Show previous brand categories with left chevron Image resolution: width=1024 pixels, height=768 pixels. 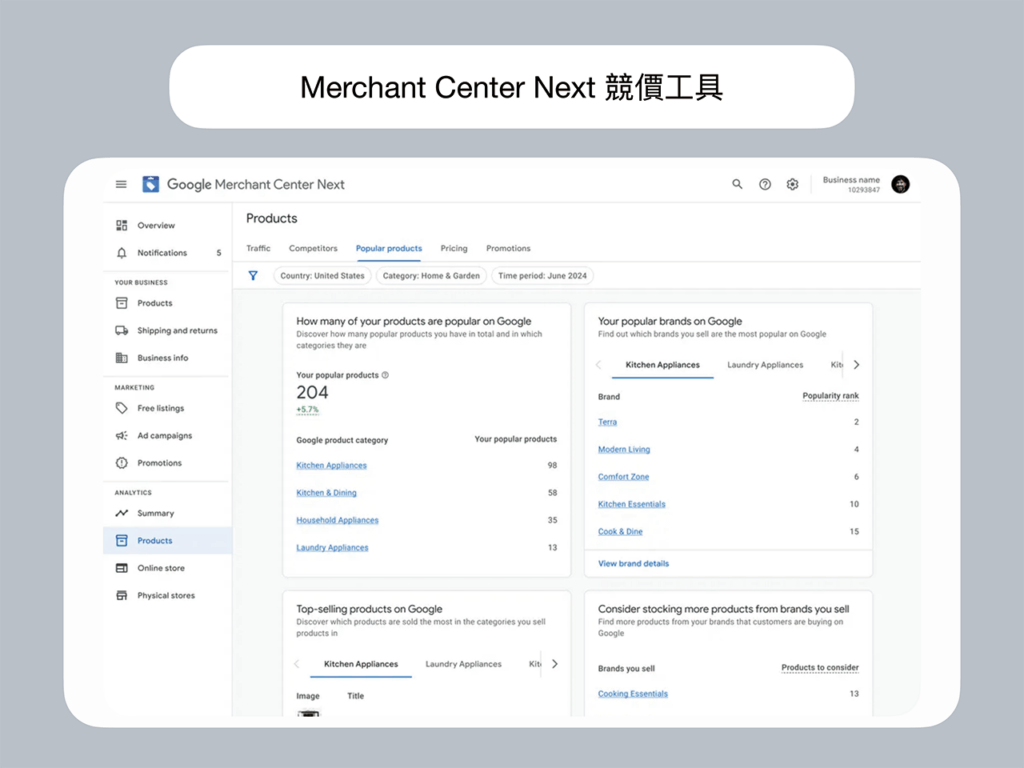[598, 364]
